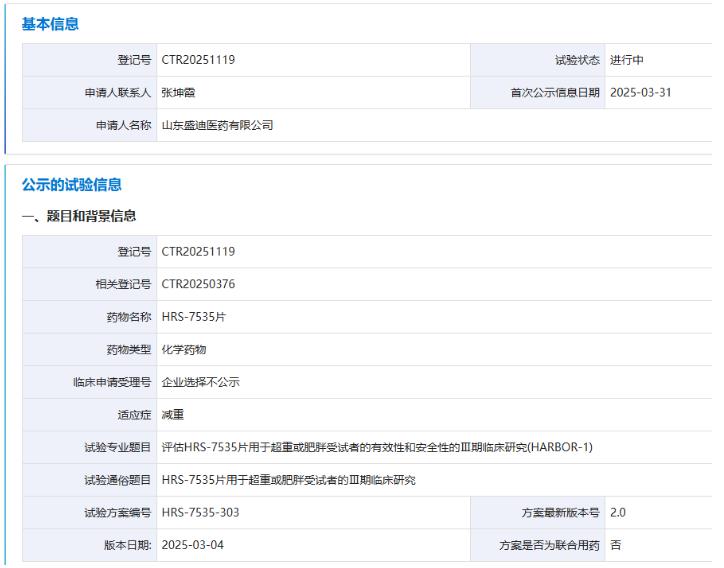
Task: Select applicant name 山东盛迪医药有限公司
Action: 217,126
